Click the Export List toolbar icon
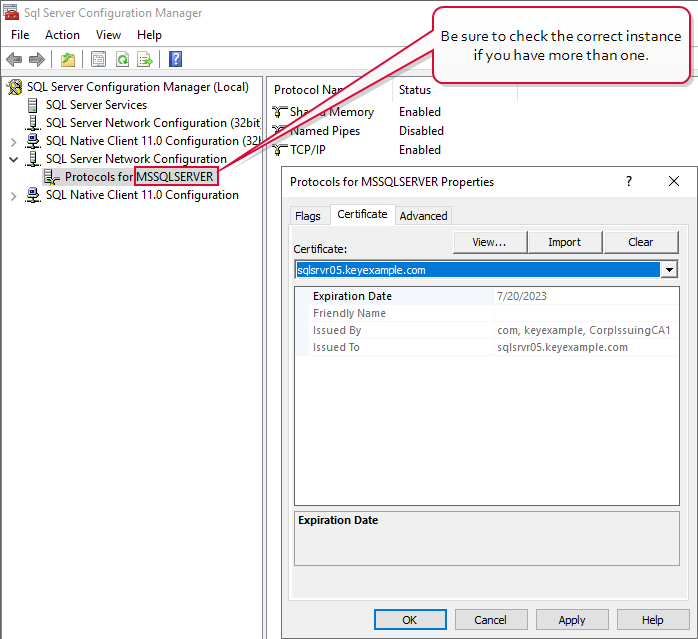698x639 pixels. click(x=145, y=59)
